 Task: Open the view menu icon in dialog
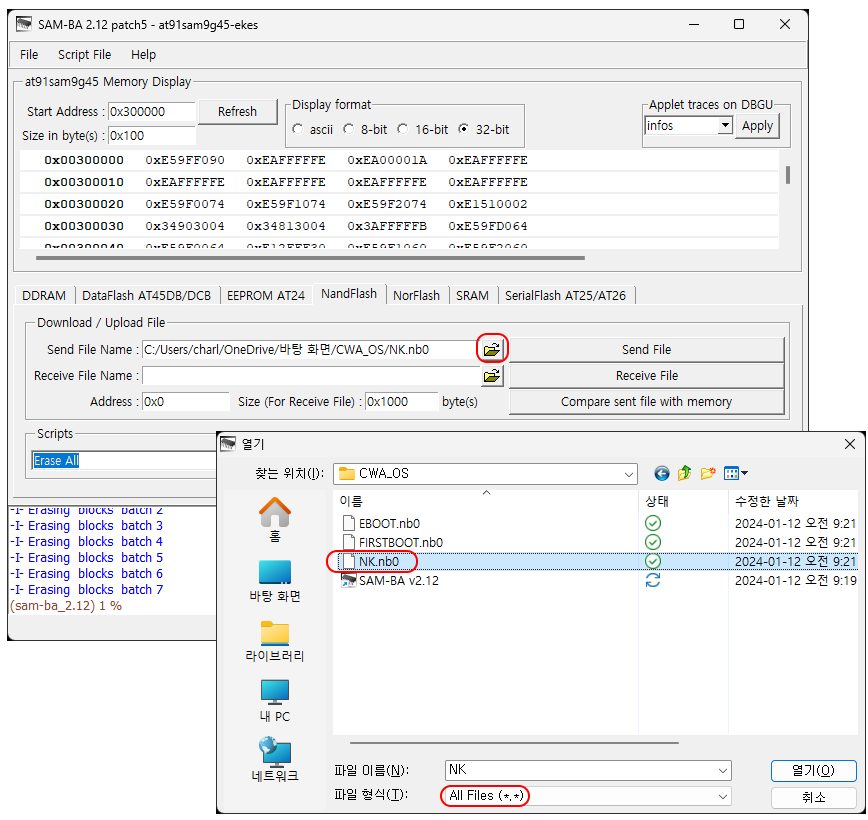735,473
